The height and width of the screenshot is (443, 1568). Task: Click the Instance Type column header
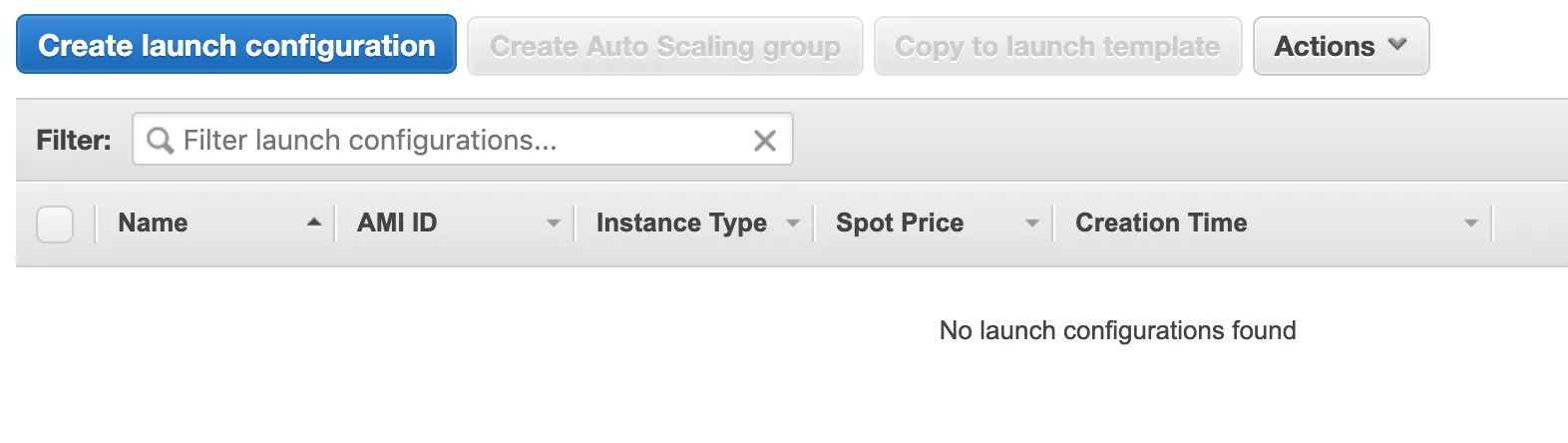coord(681,223)
